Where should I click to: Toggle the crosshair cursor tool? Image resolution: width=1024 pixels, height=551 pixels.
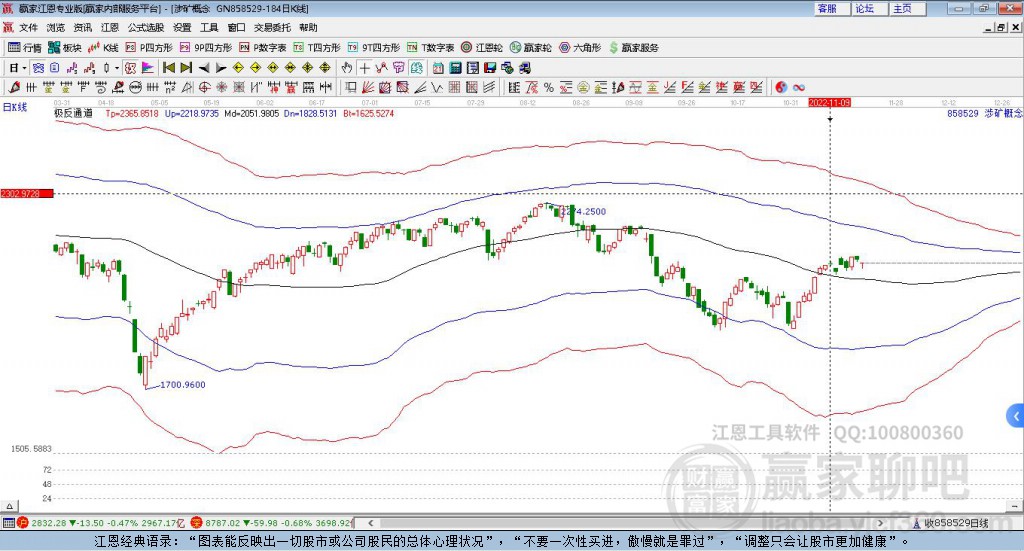tap(364, 68)
